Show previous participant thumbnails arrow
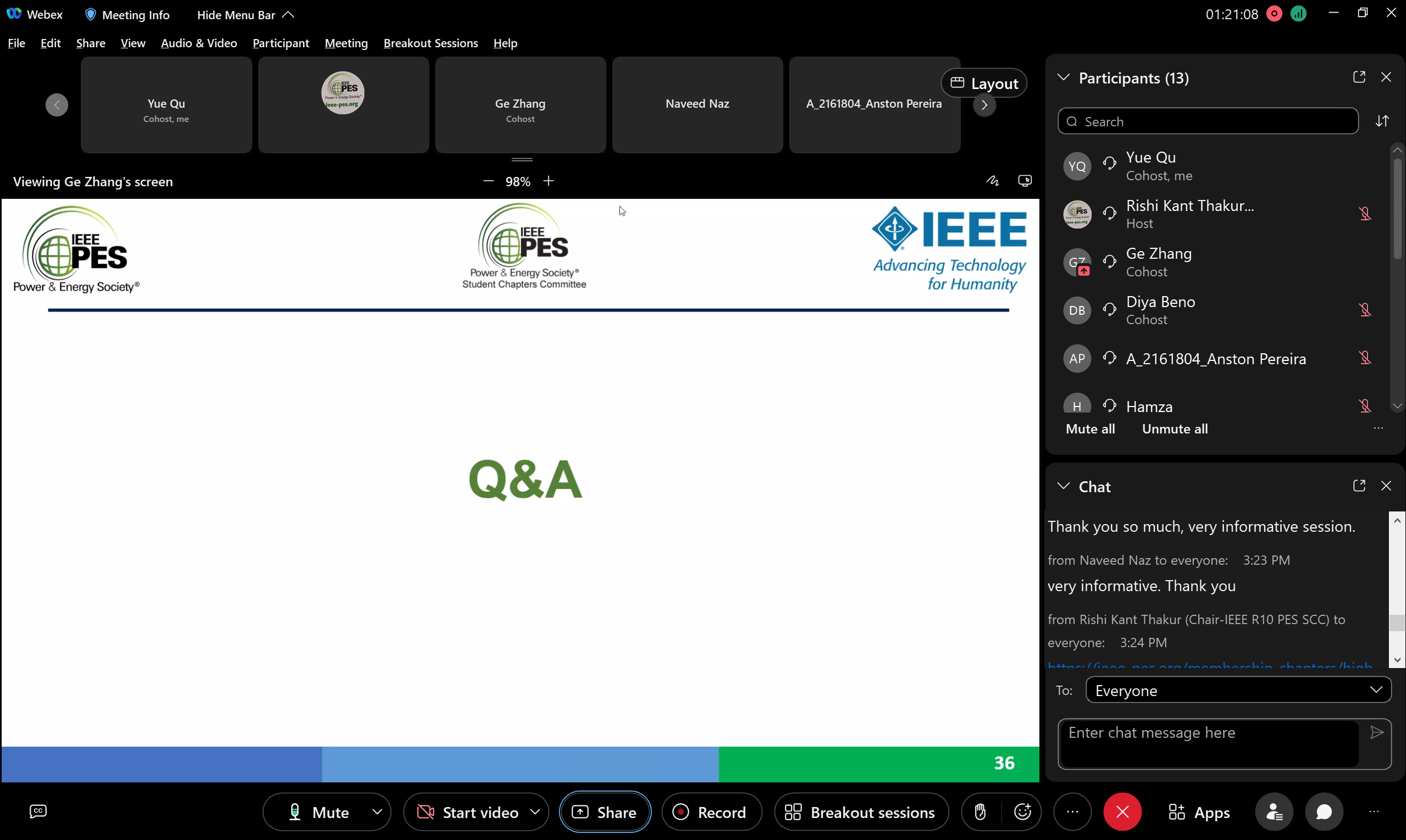The height and width of the screenshot is (840, 1406). pos(57,105)
